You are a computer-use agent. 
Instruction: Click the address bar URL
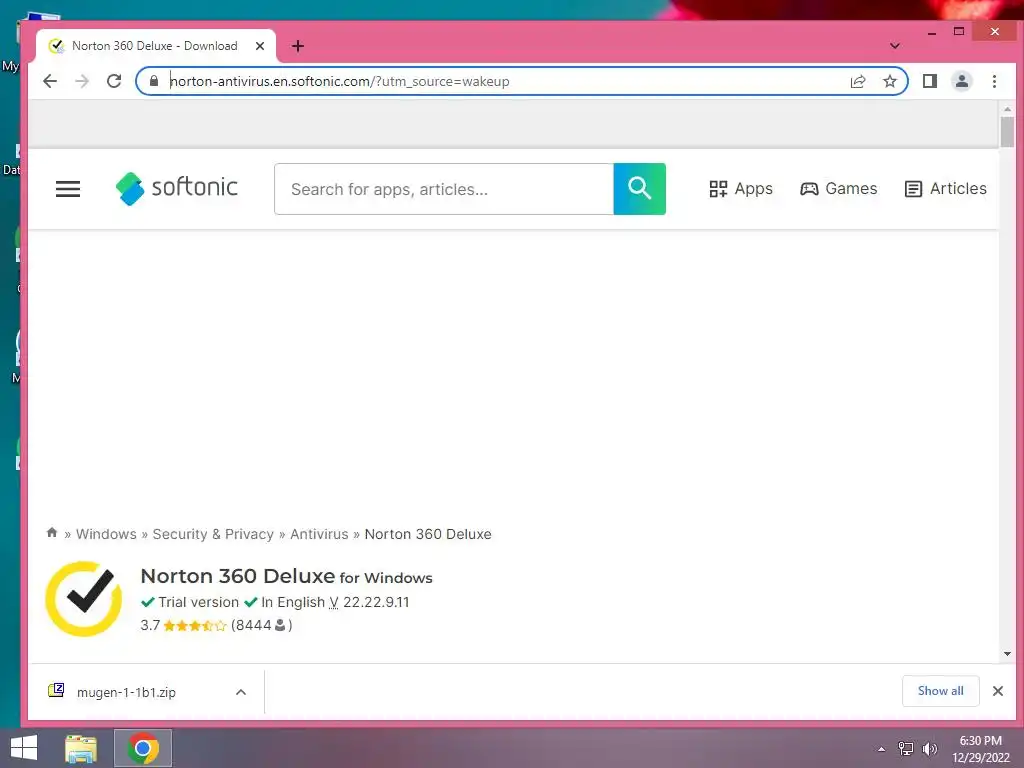tap(340, 81)
